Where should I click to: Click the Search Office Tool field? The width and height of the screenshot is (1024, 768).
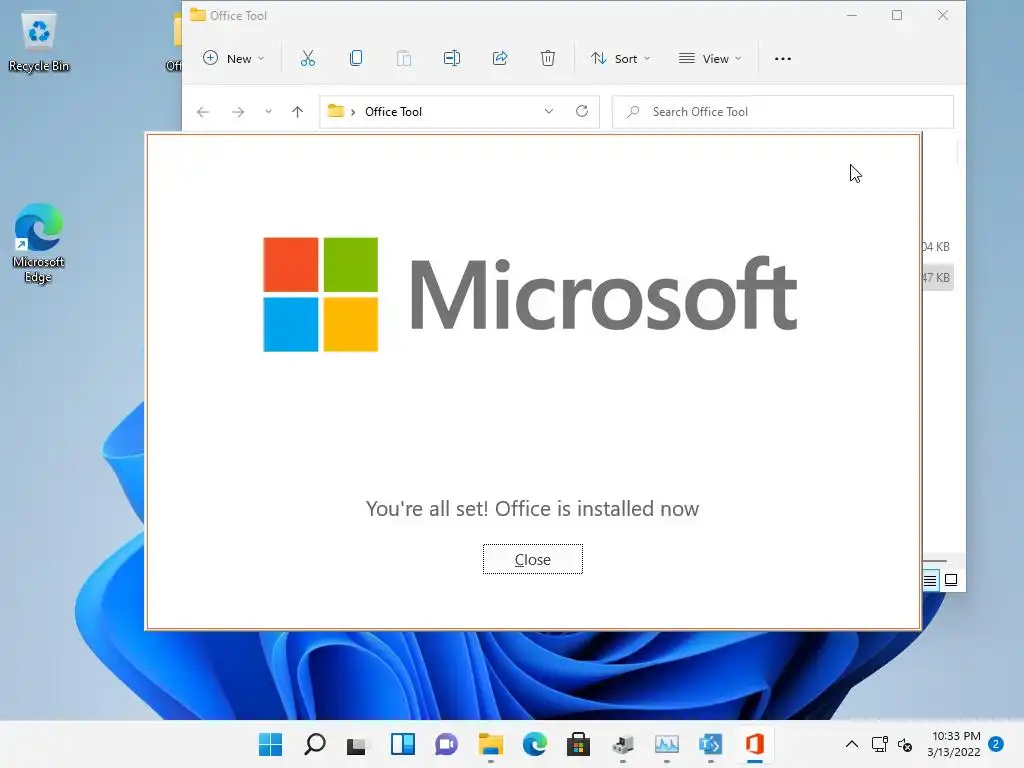[x=782, y=112]
